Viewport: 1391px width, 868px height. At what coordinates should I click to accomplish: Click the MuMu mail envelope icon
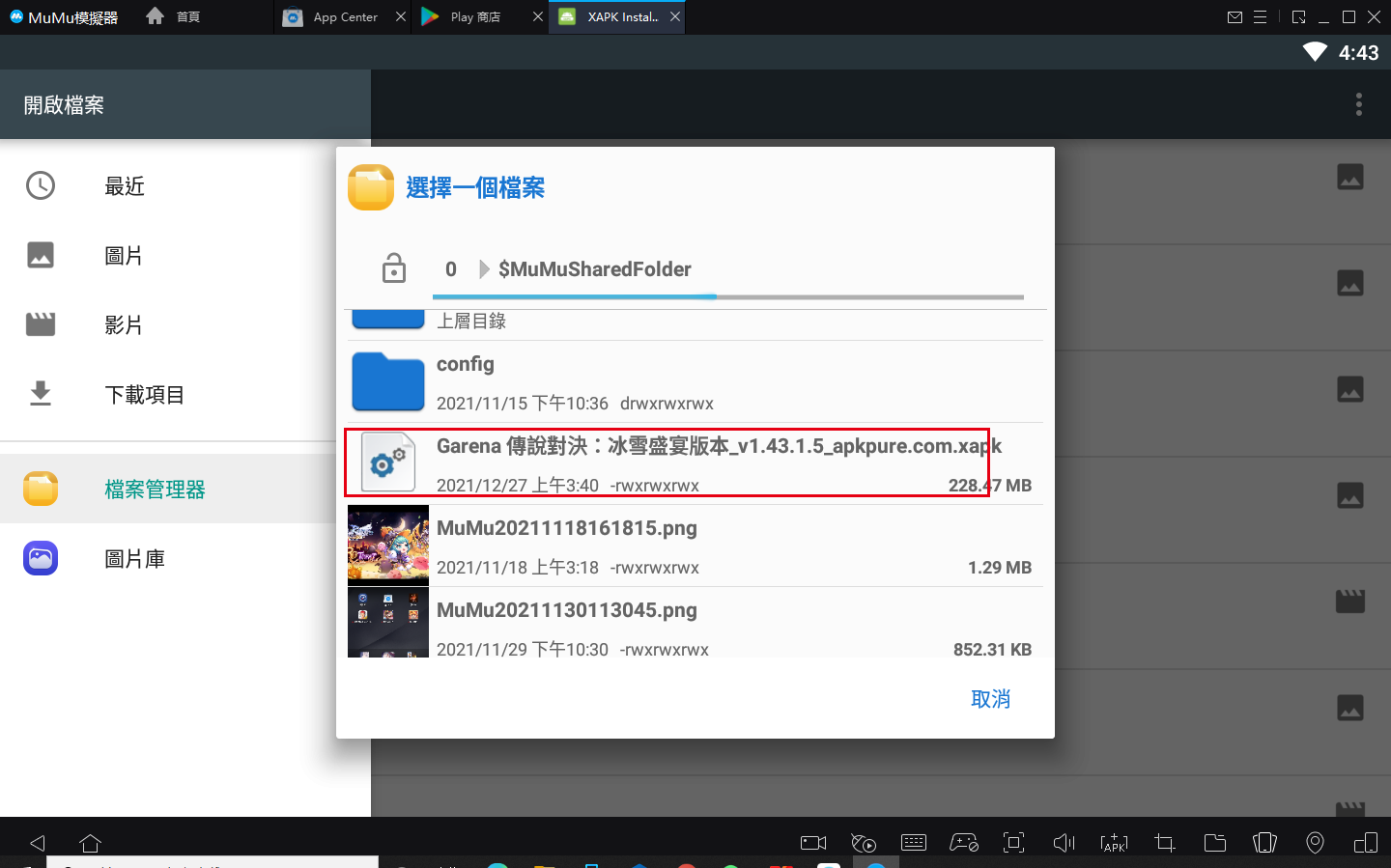click(x=1235, y=16)
